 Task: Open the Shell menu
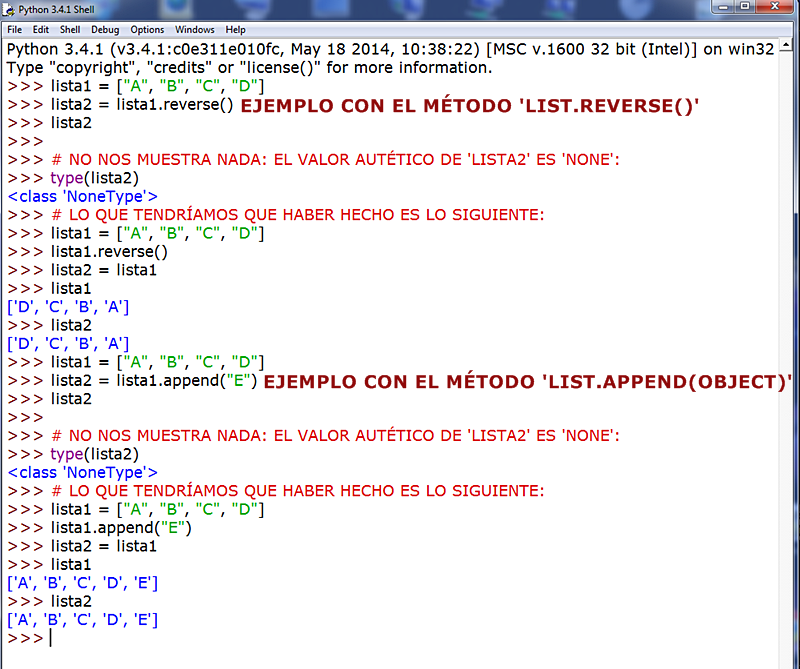point(69,29)
